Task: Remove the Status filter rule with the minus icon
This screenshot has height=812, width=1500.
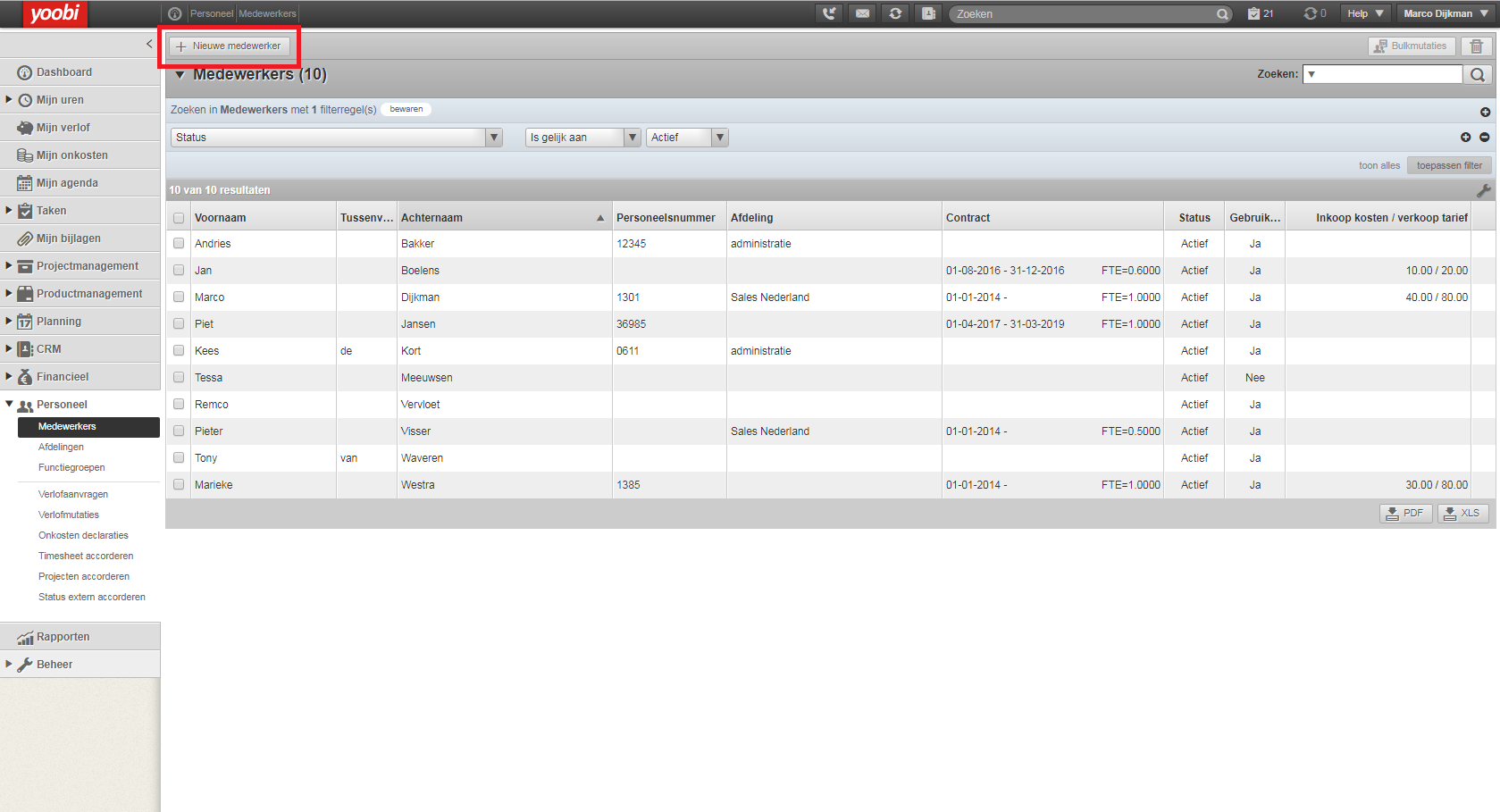Action: [1484, 138]
